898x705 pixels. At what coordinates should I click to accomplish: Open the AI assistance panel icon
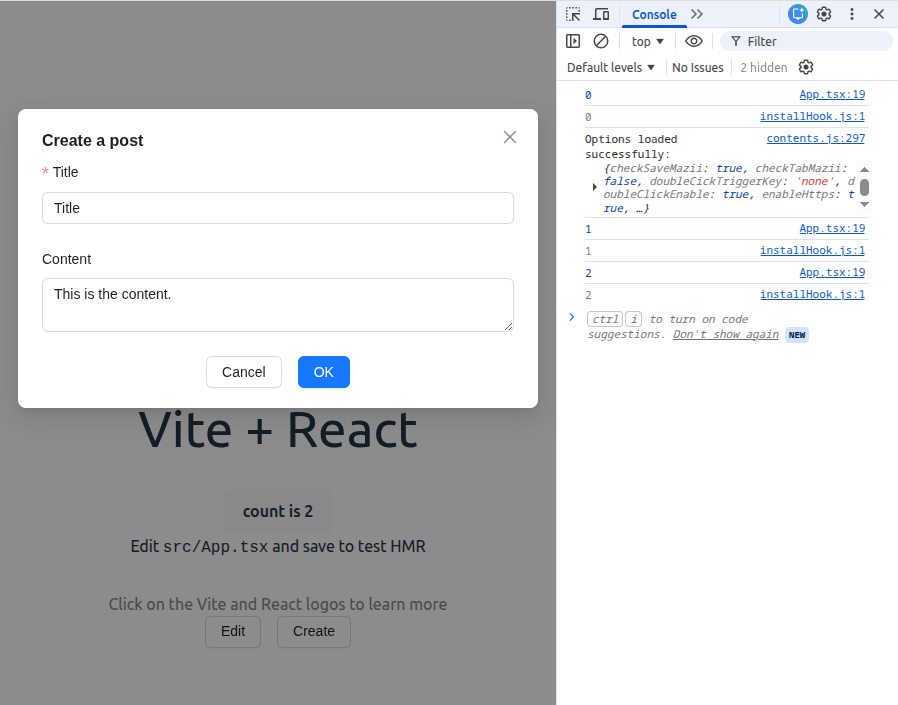coord(797,14)
